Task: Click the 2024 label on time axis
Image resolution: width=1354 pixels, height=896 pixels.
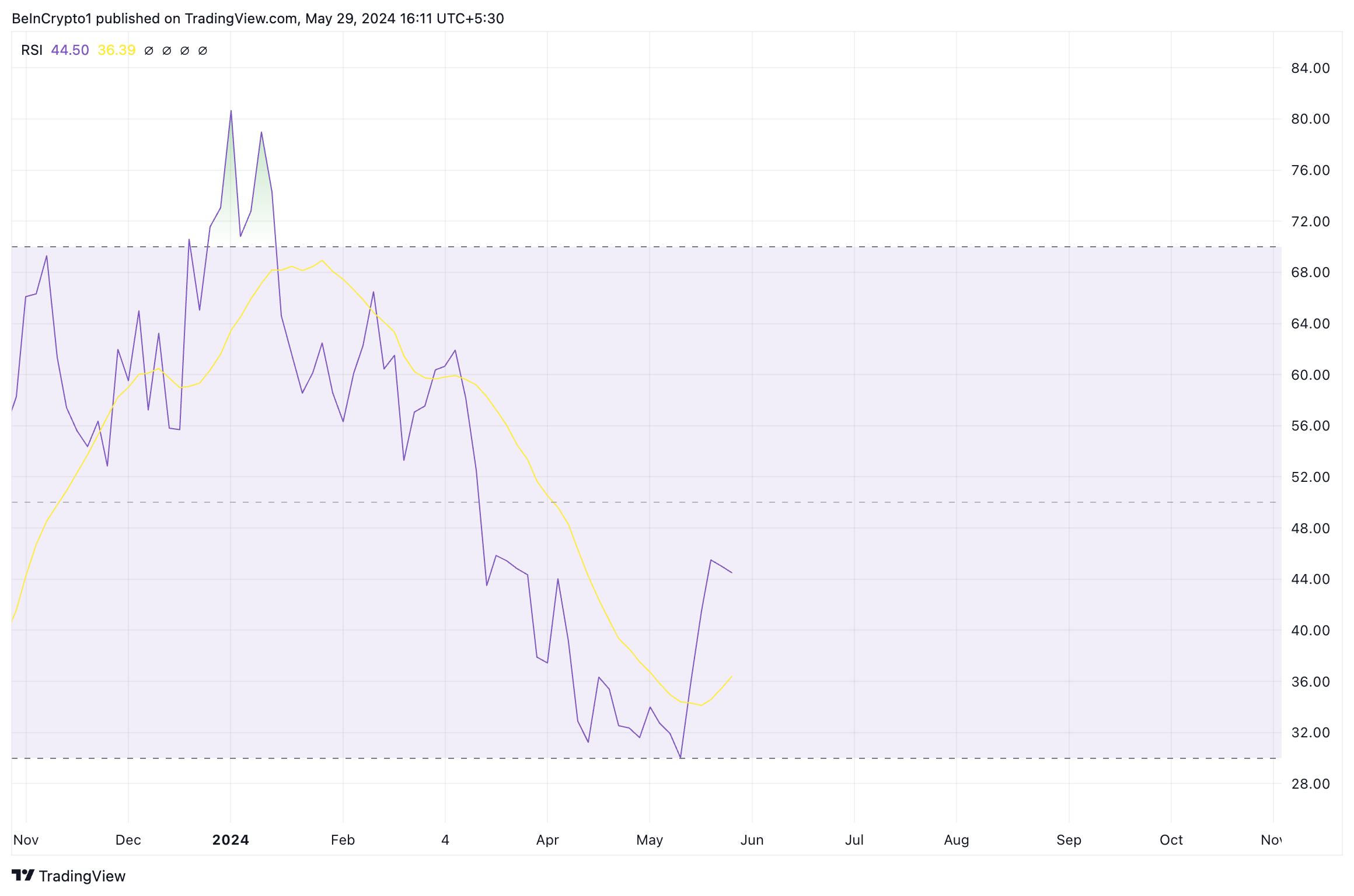Action: point(231,840)
